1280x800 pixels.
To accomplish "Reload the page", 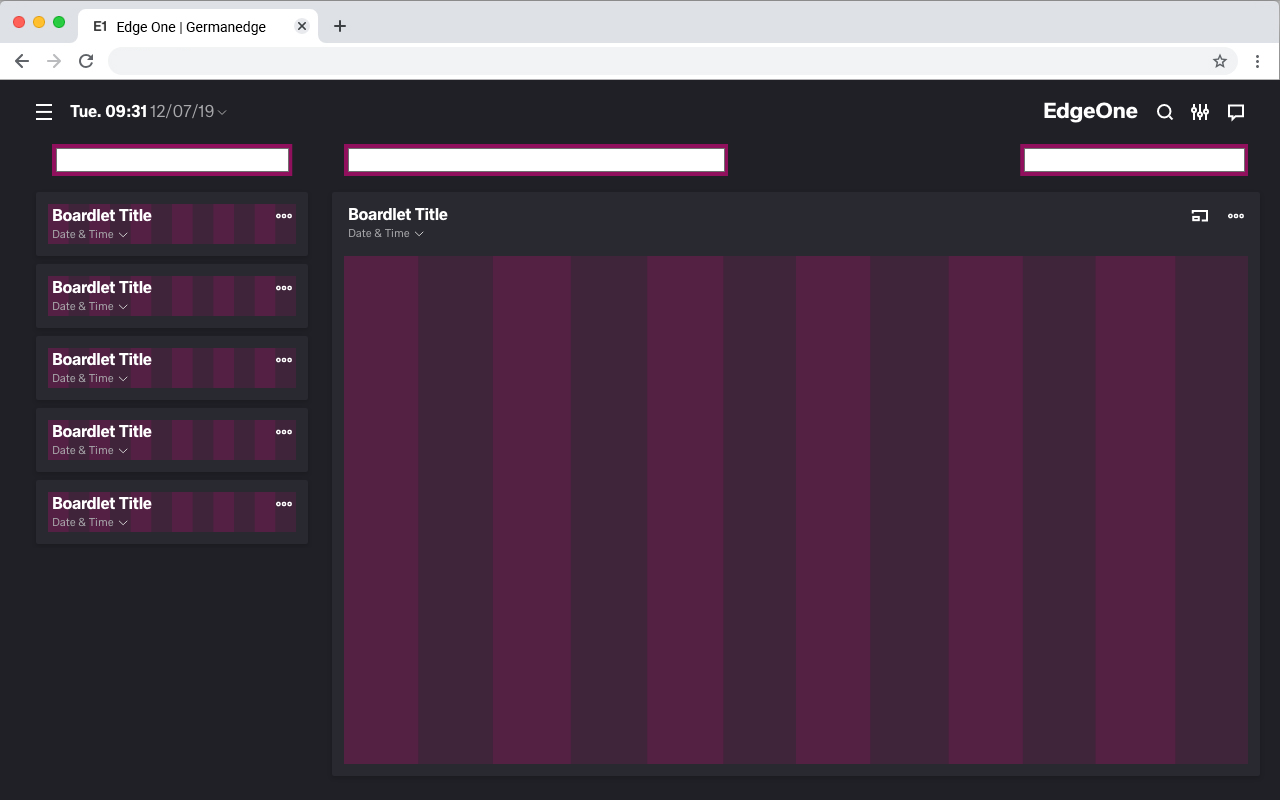I will pos(86,61).
